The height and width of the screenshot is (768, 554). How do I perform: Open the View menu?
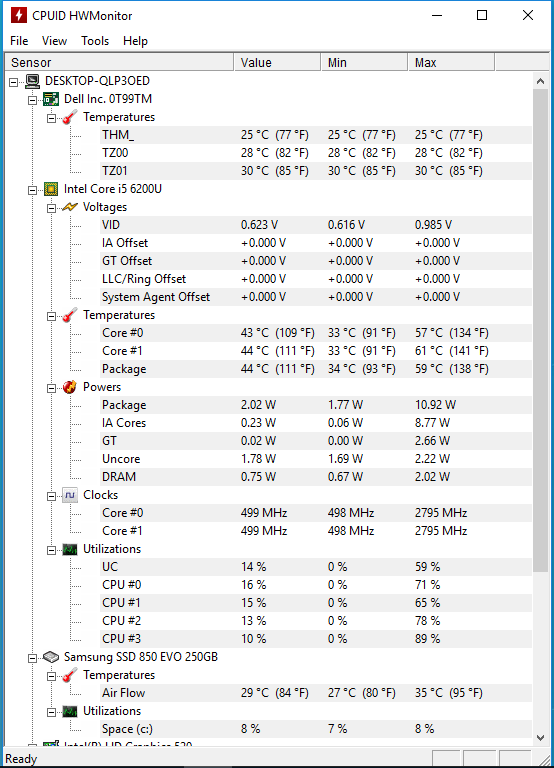(54, 41)
